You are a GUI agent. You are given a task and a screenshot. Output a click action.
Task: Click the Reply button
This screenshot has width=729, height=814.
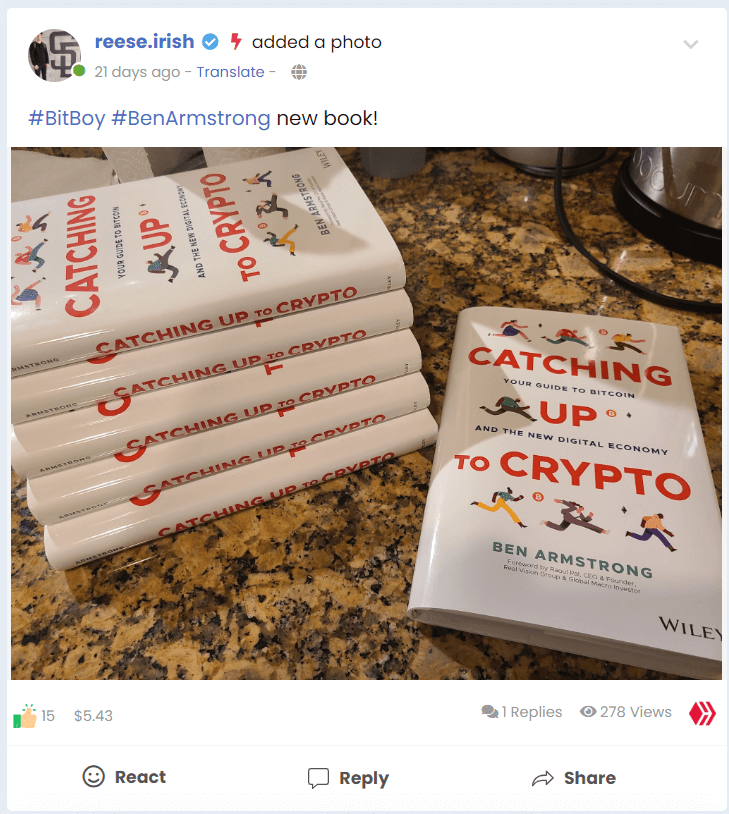(x=348, y=778)
